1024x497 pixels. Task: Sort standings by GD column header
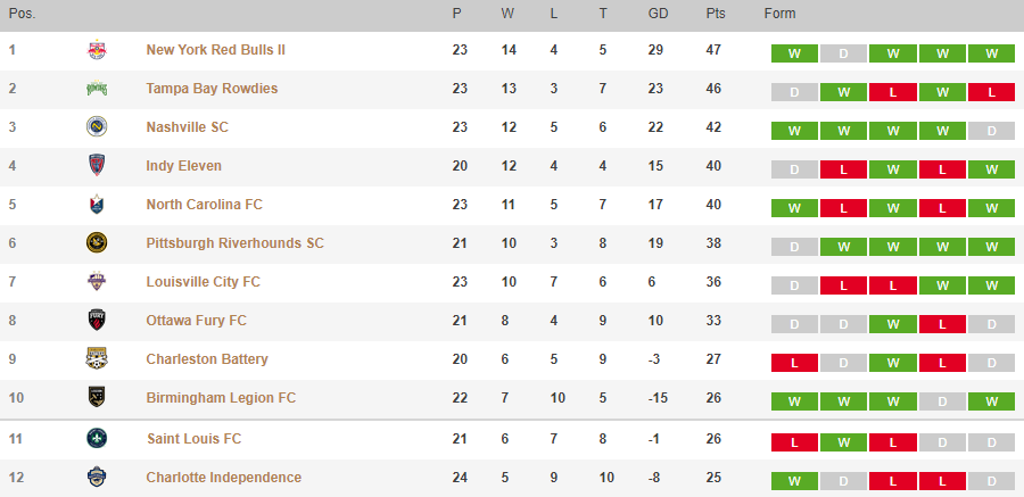pos(658,14)
